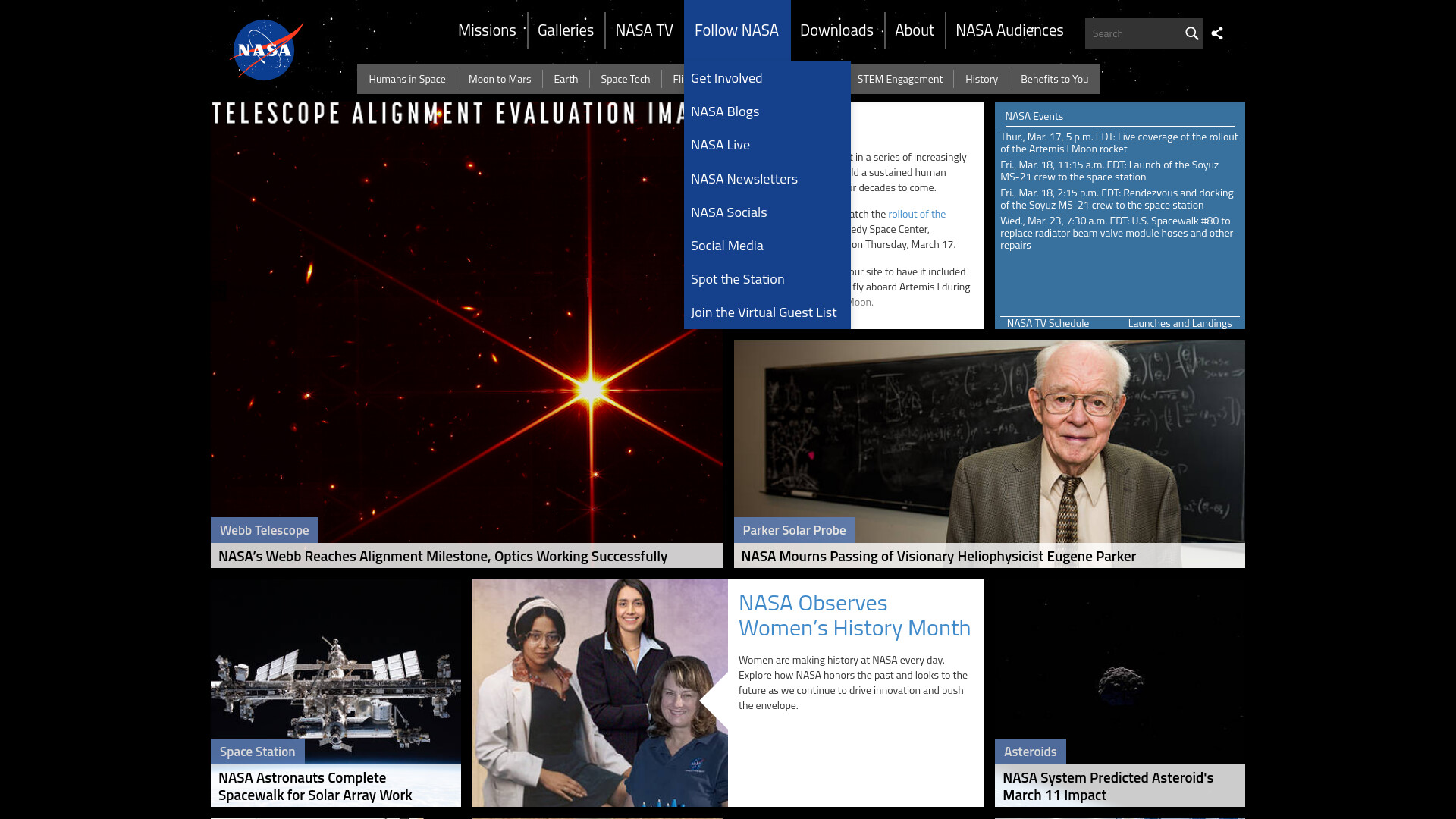Image resolution: width=1456 pixels, height=819 pixels.
Task: Go to Space Tech topic
Action: pos(625,79)
